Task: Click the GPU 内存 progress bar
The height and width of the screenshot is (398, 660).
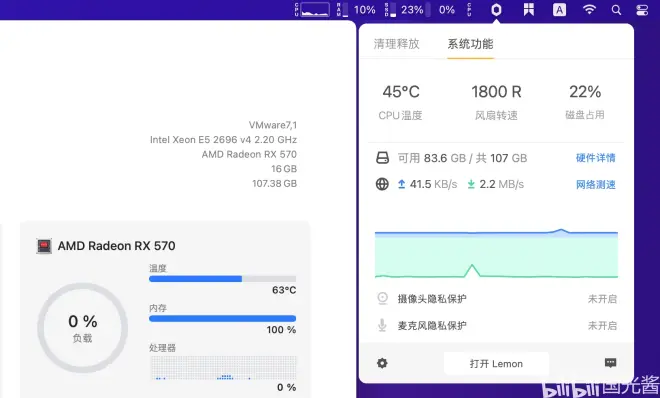Action: click(x=222, y=318)
